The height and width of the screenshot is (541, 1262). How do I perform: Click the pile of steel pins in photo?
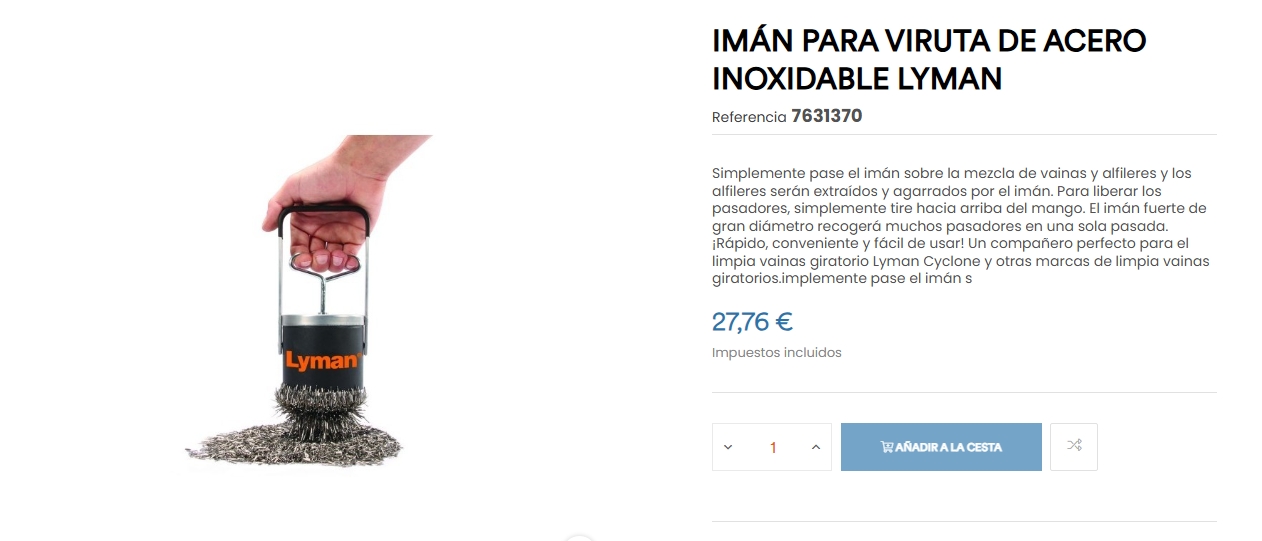297,432
